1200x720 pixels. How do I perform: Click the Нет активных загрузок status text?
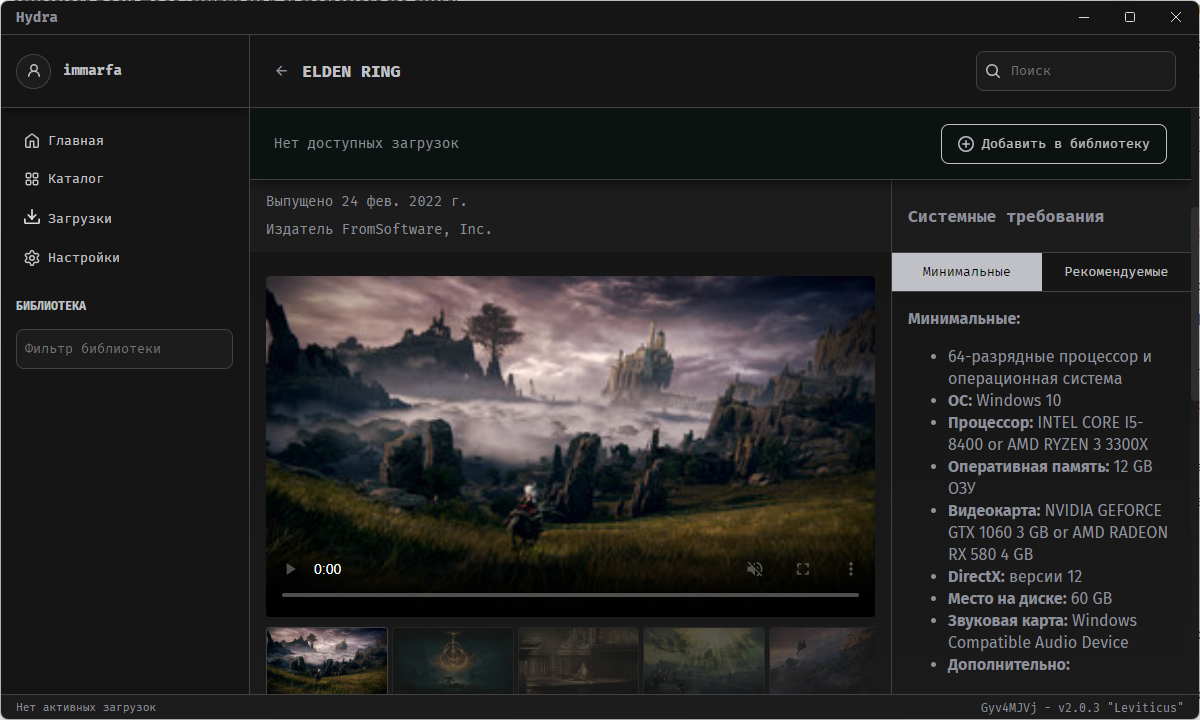click(86, 707)
